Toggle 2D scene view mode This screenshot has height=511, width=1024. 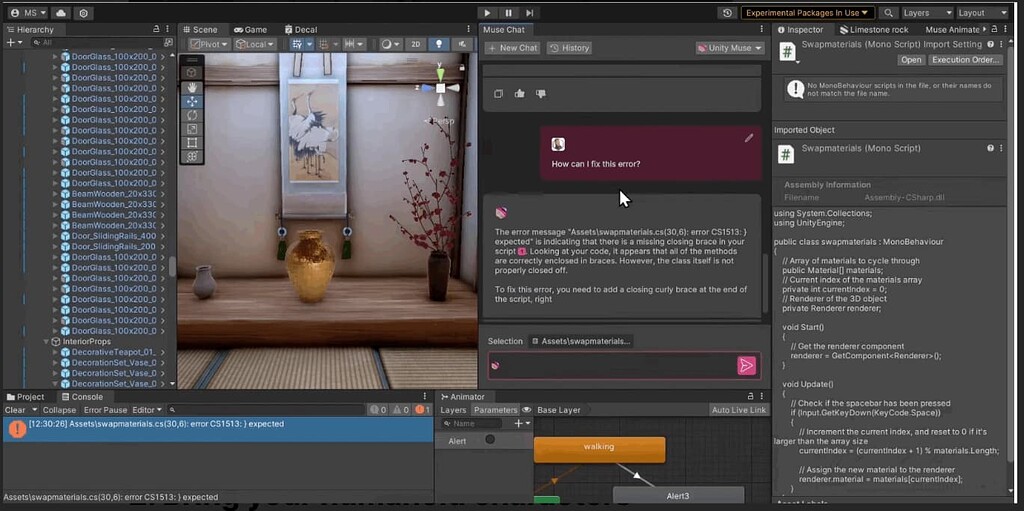pos(415,44)
